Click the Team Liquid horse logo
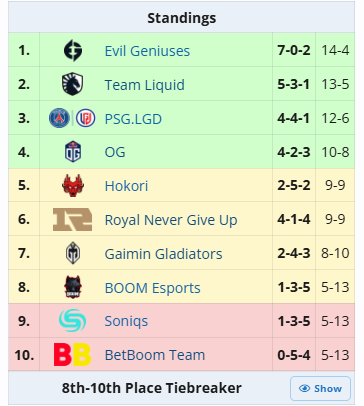 coord(73,84)
